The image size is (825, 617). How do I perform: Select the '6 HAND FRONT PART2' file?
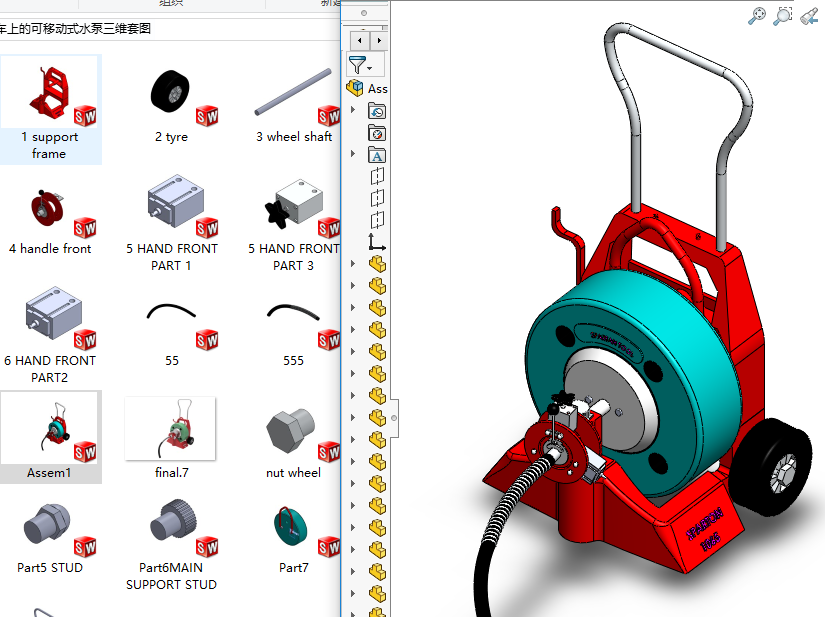[49, 335]
